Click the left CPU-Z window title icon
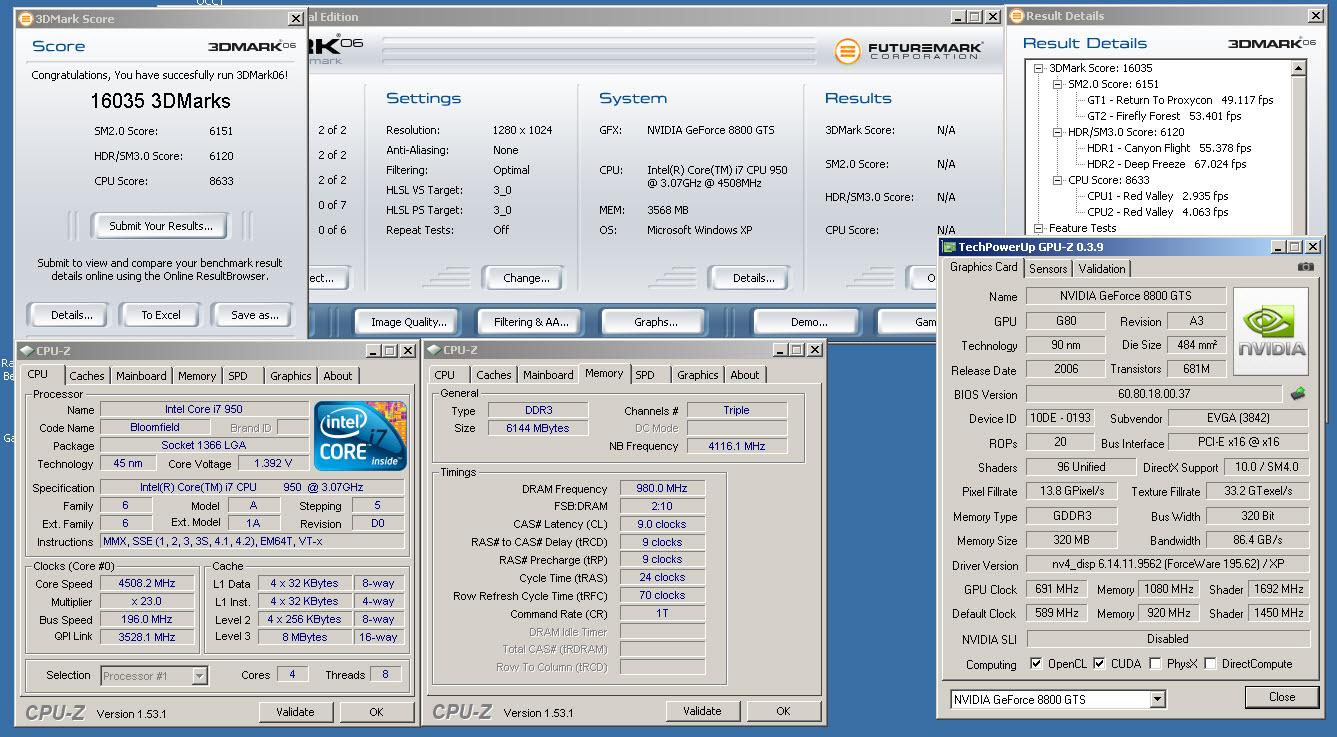 point(25,350)
